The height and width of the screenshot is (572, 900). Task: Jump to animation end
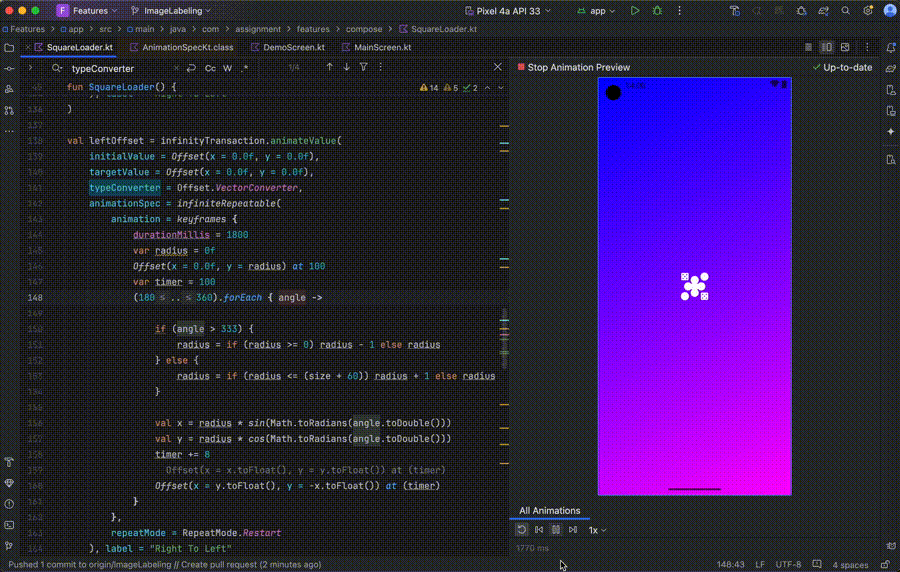pos(573,530)
